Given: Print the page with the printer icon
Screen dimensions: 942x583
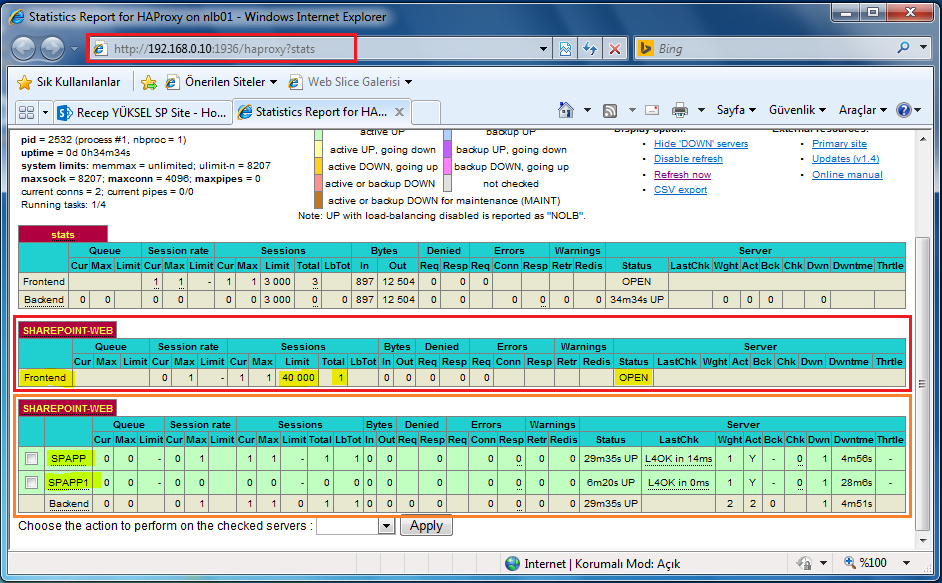Looking at the screenshot, I should [679, 110].
